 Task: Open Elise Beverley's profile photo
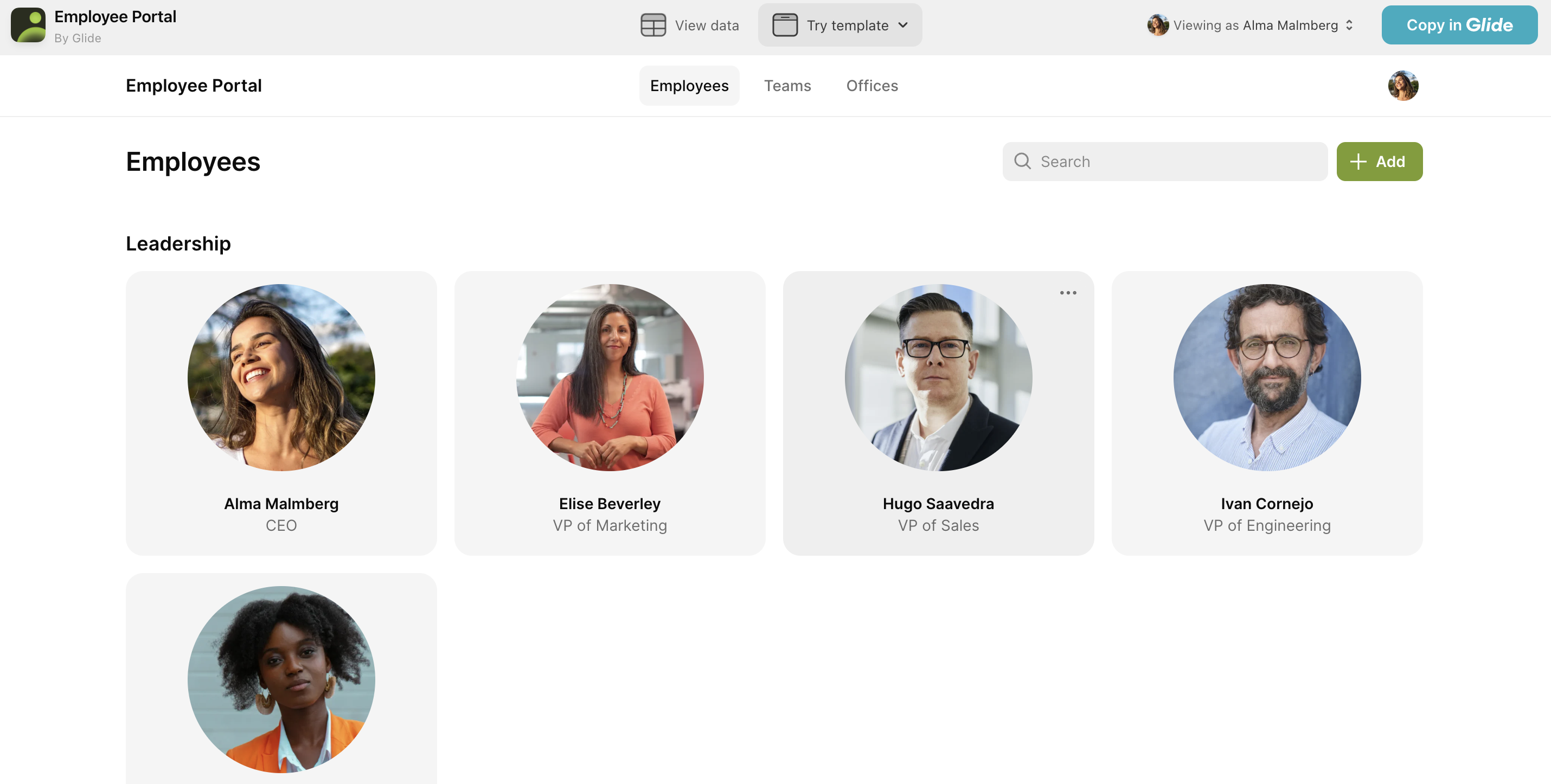[610, 377]
